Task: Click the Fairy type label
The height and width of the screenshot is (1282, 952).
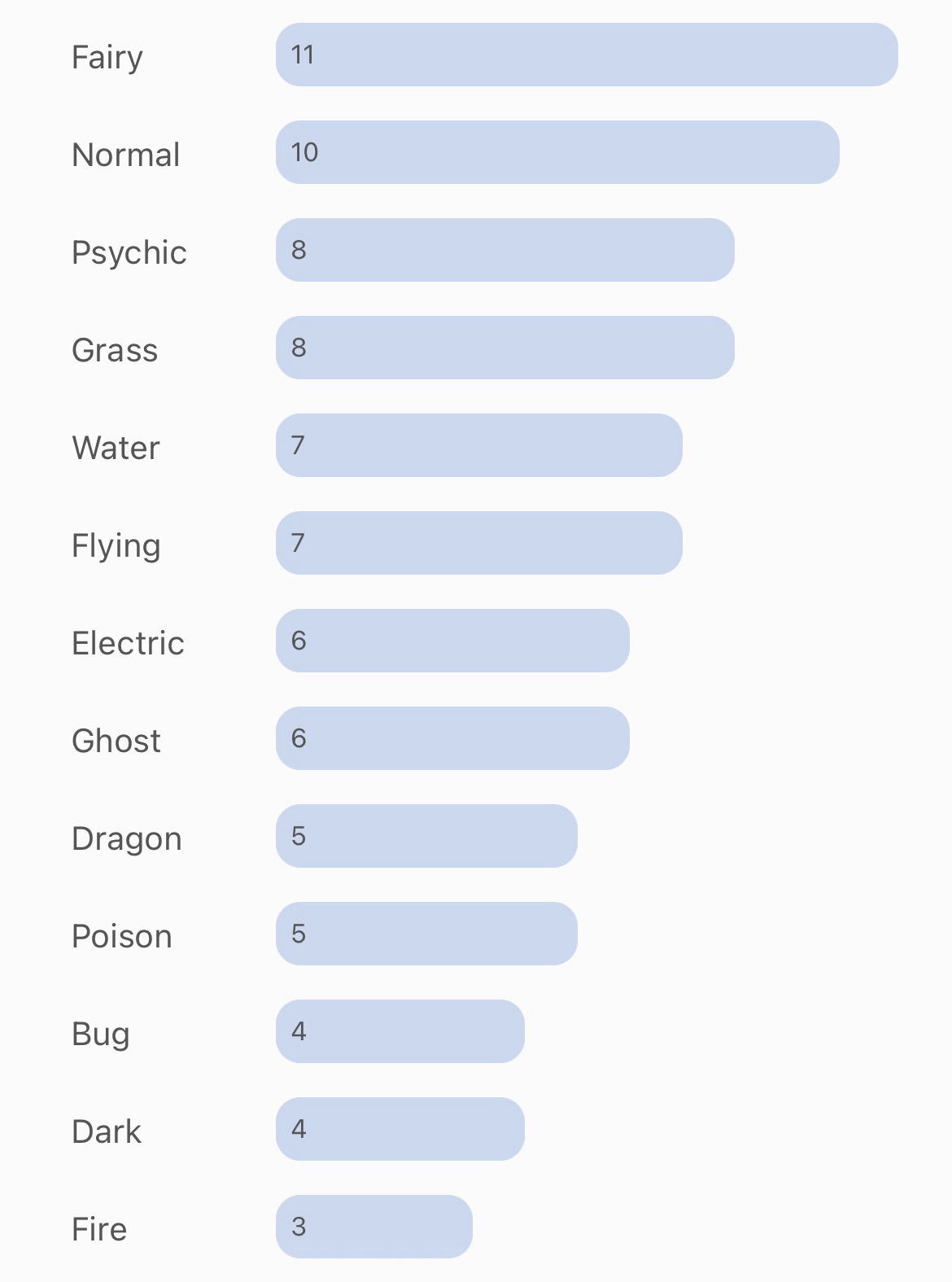Action: (107, 57)
